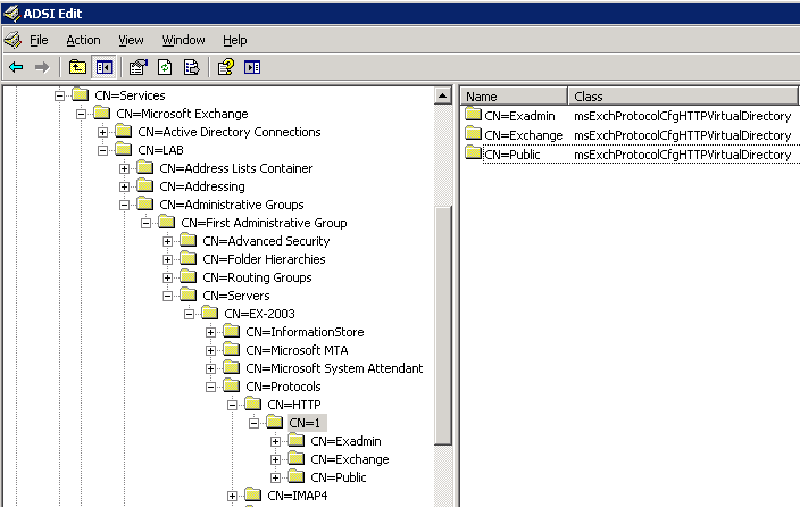Click the tree pane vertical scrollbar thumb
800x507 pixels.
(443, 326)
